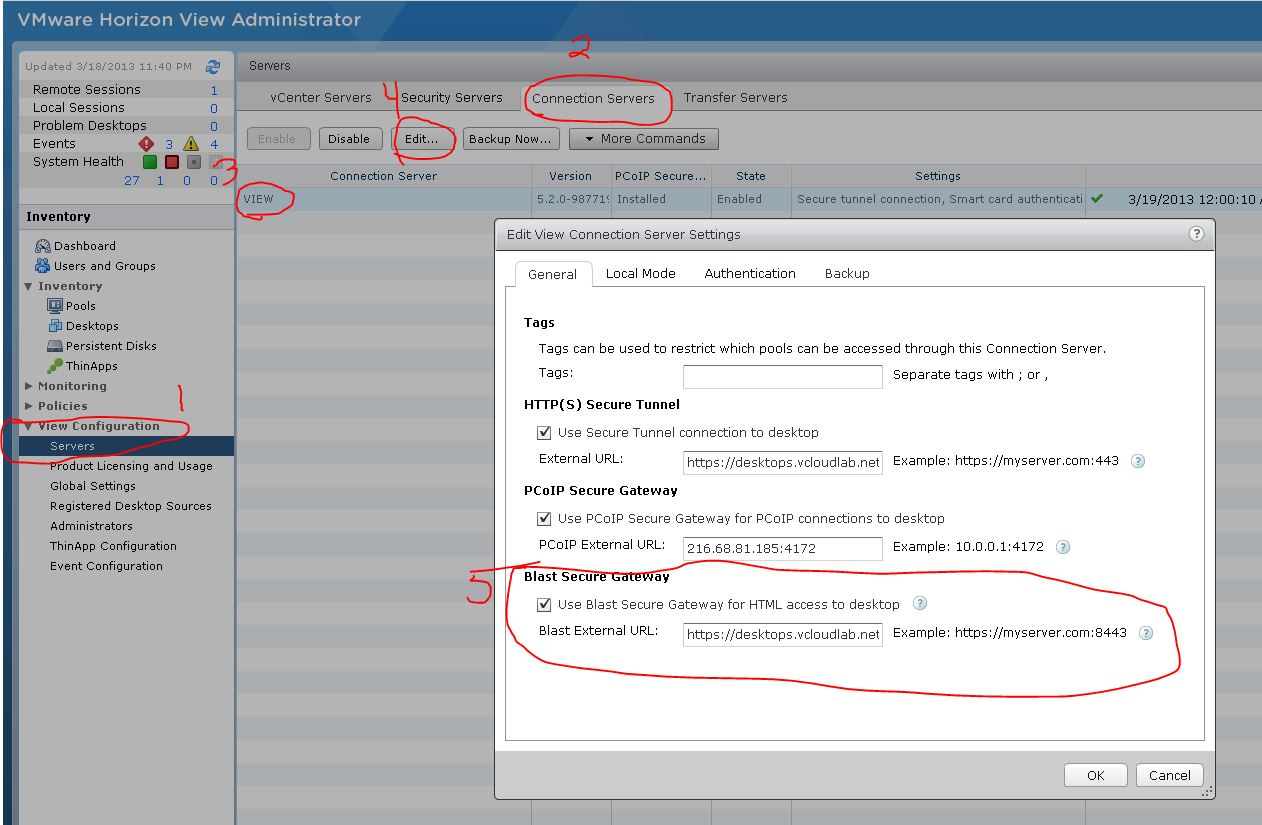Open Global Settings in the tree
The width and height of the screenshot is (1262, 825).
(93, 486)
